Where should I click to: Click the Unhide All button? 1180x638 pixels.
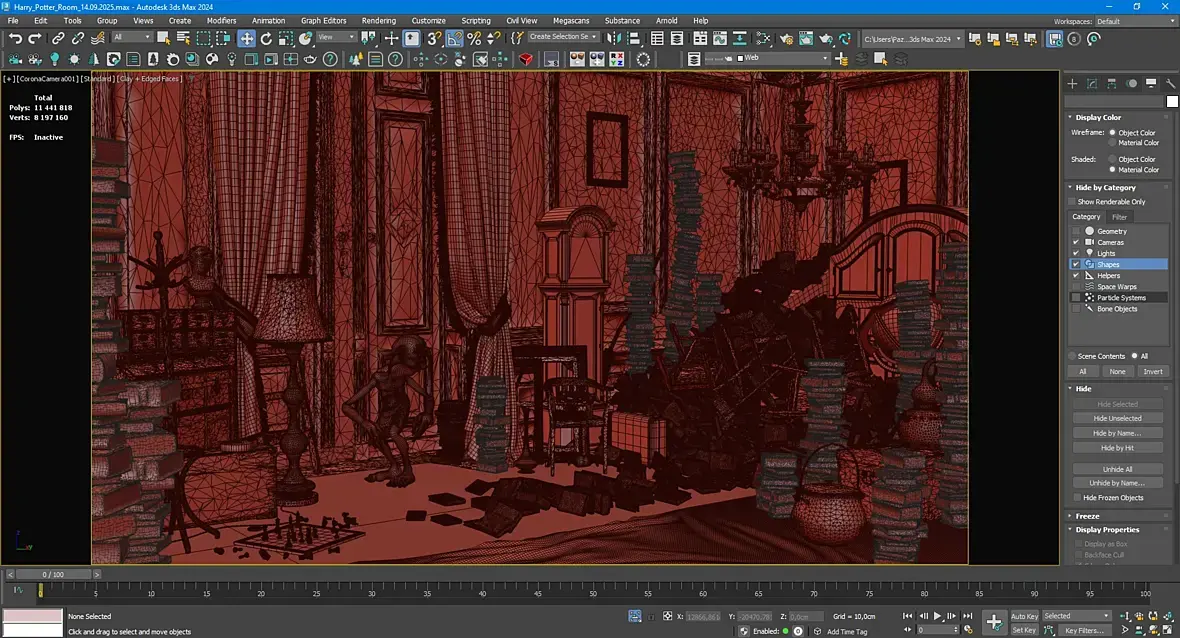point(1117,469)
